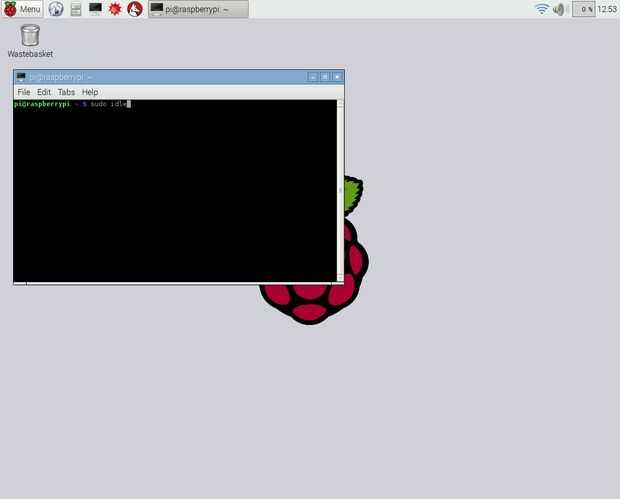Viewport: 620px width, 499px height.
Task: Open the Wolfram wolf icon
Action: click(x=135, y=9)
